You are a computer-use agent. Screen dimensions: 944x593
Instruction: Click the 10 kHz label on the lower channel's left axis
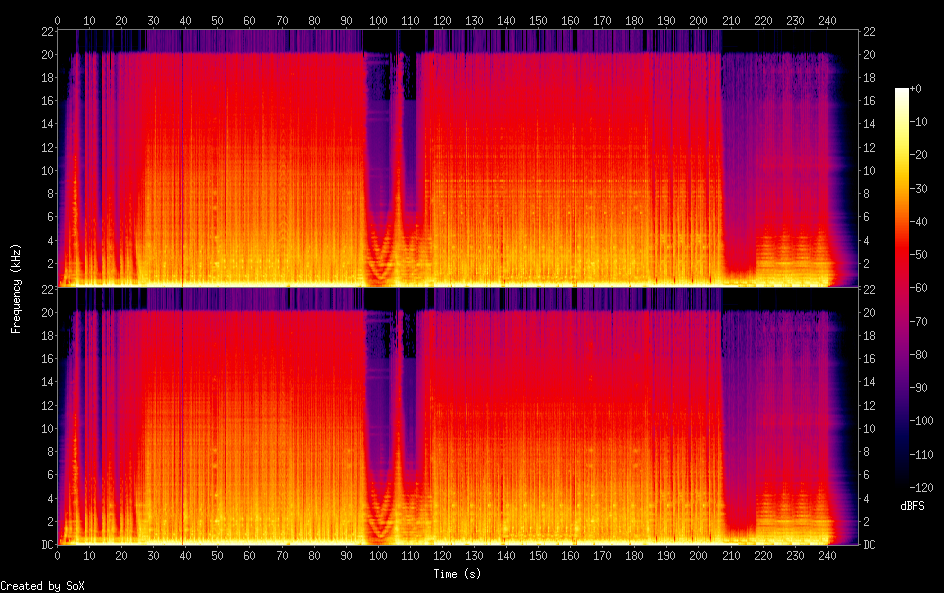(47, 428)
